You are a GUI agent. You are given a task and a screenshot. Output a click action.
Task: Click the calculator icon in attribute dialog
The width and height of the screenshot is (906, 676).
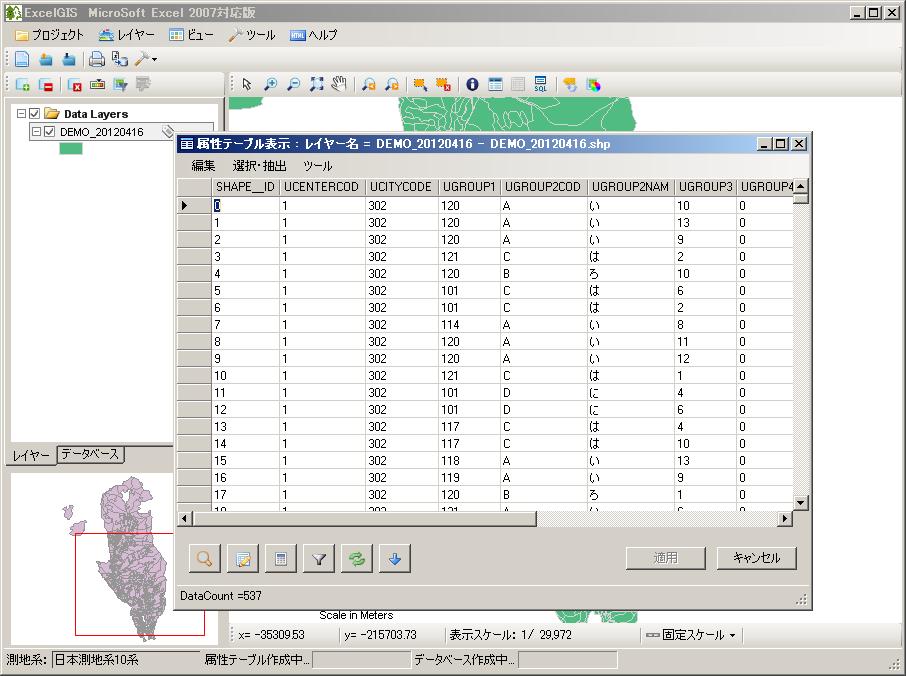(281, 558)
